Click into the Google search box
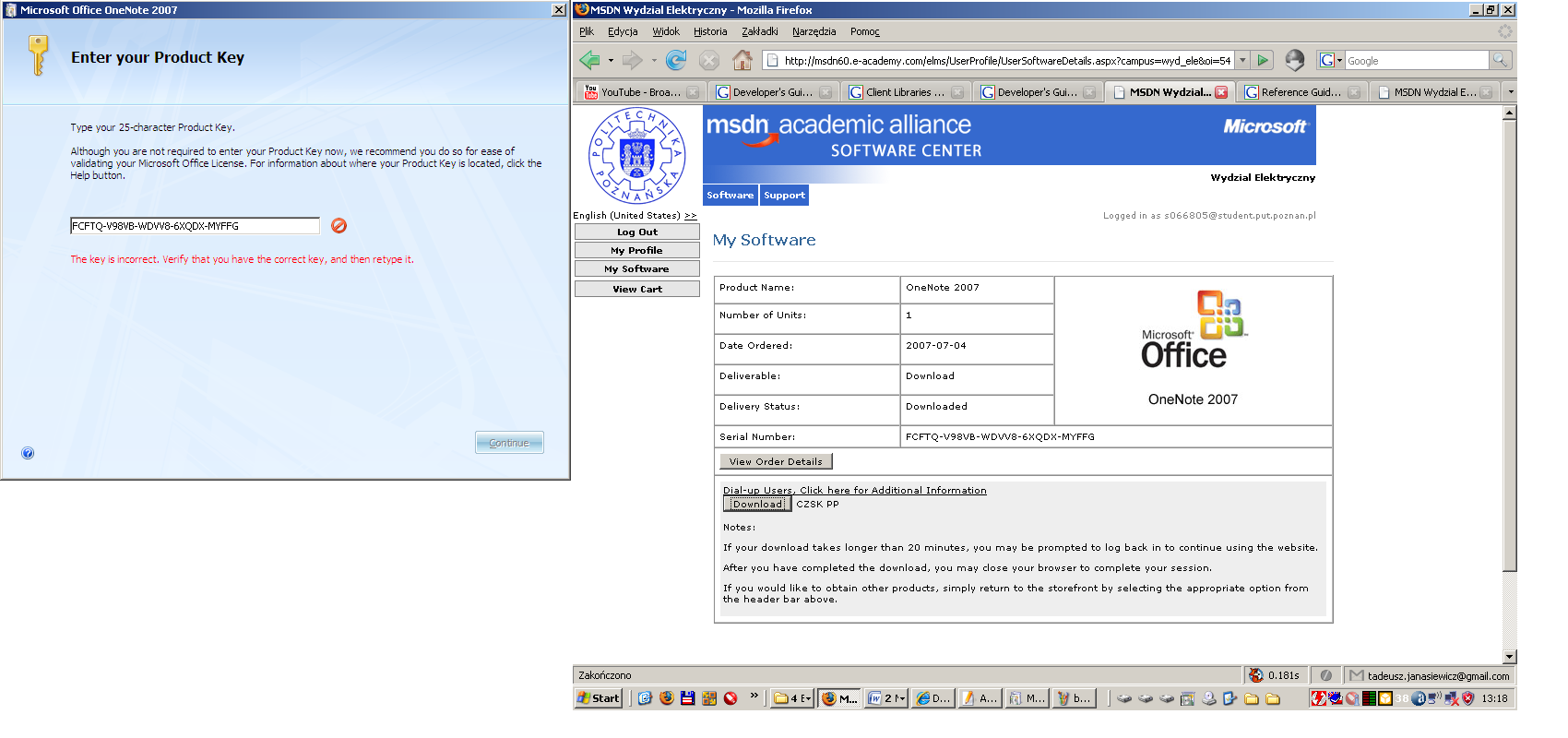 tap(1416, 60)
